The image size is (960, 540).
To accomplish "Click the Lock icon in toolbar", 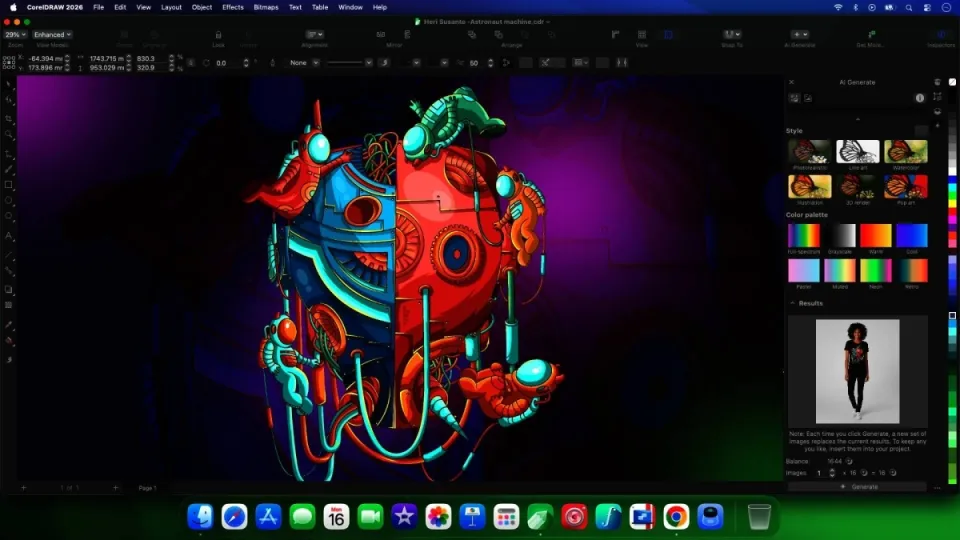I will pos(218,35).
